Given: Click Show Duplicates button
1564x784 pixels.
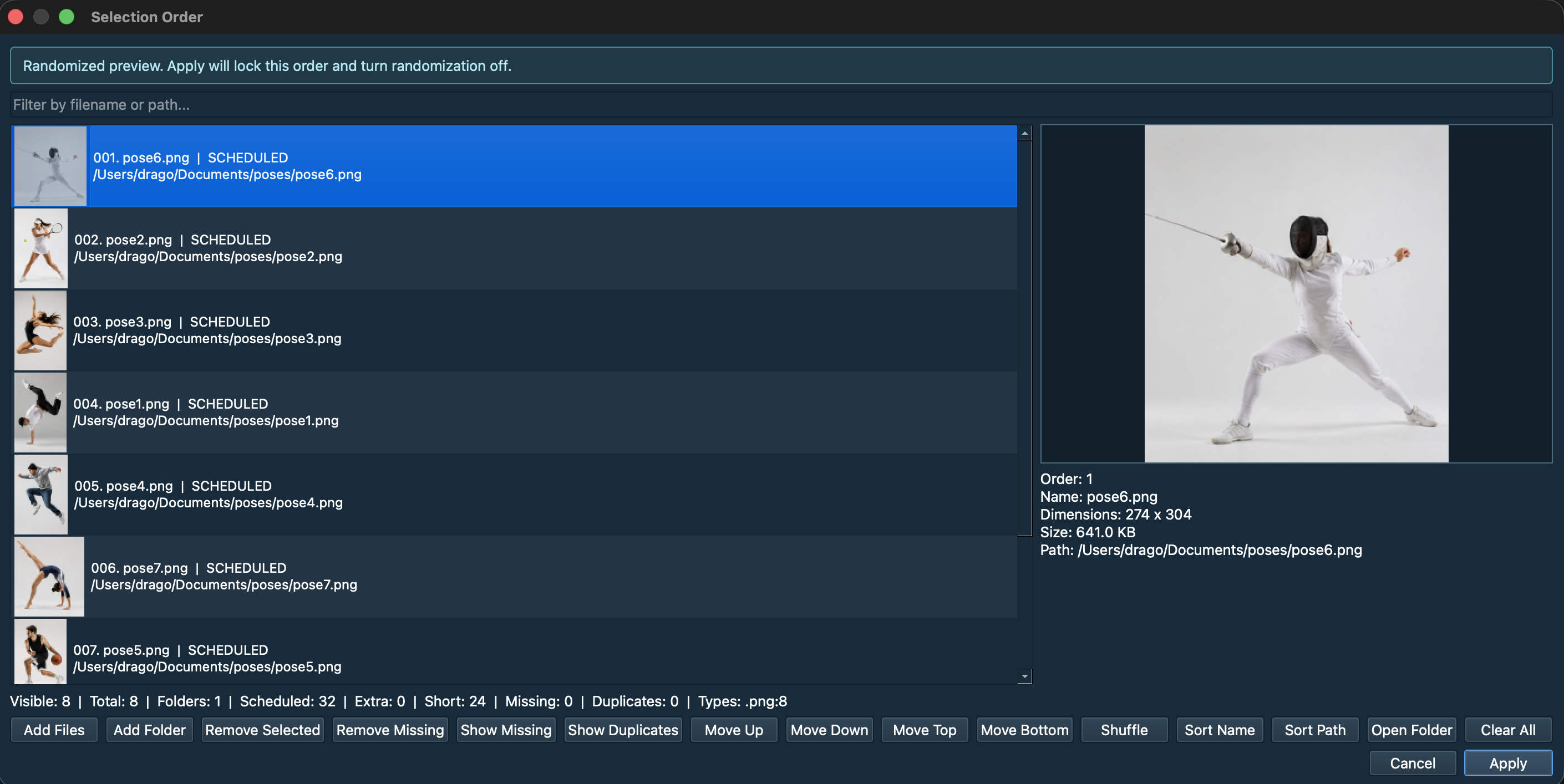Looking at the screenshot, I should pos(623,730).
